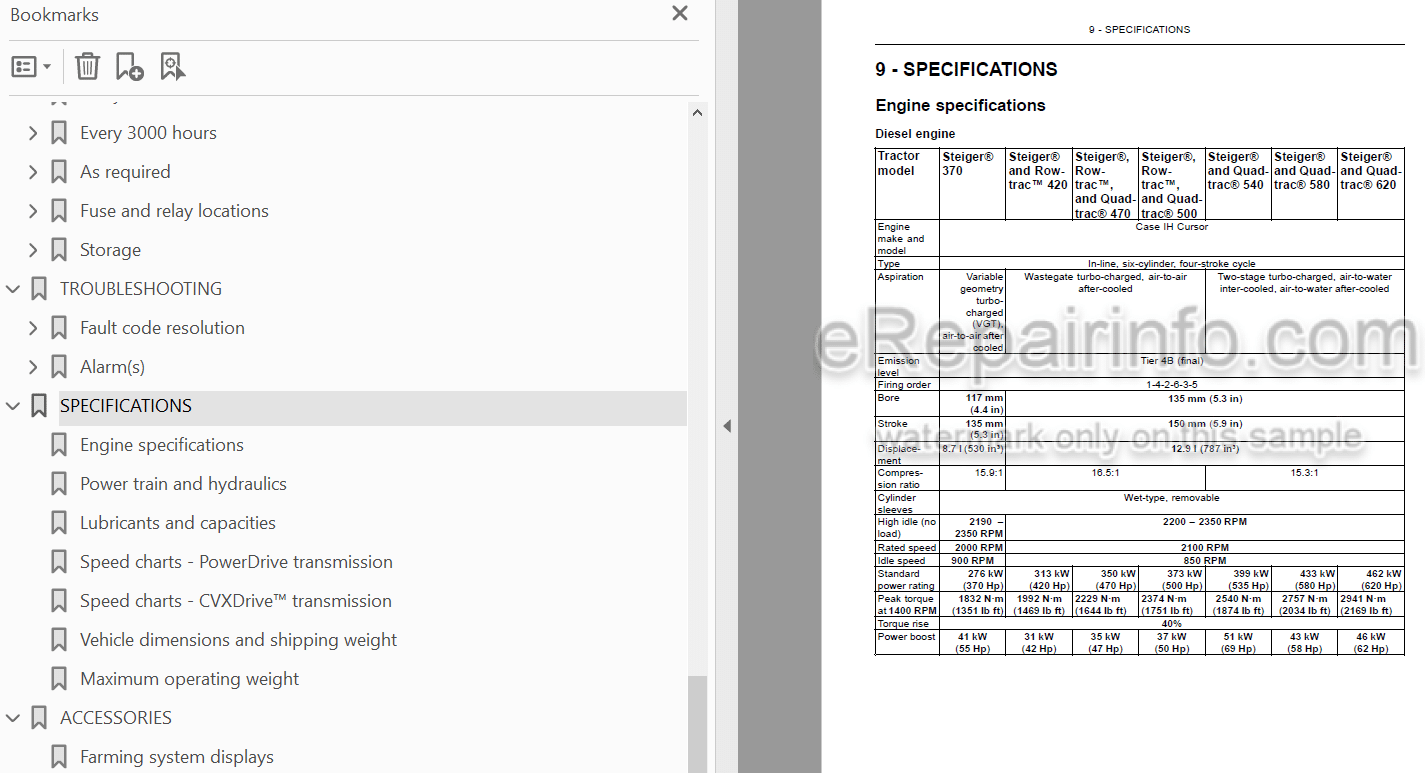Click bookmark icon beside Engine specifications
This screenshot has height=773, width=1425.
pyautogui.click(x=59, y=445)
